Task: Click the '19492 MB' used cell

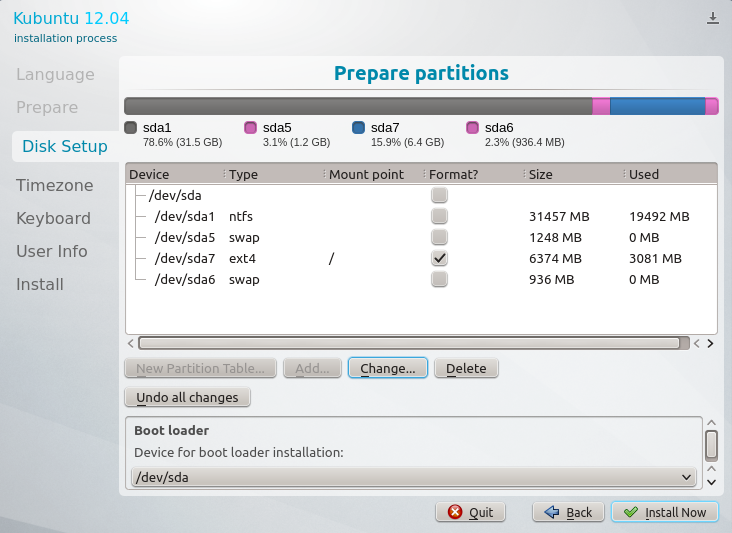Action: click(659, 216)
